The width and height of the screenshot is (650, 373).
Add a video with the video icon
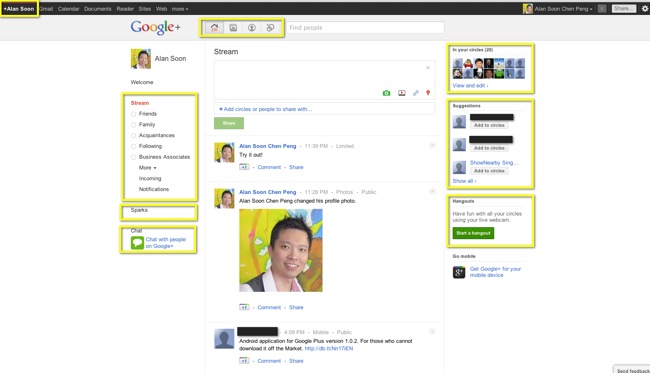pyautogui.click(x=402, y=93)
